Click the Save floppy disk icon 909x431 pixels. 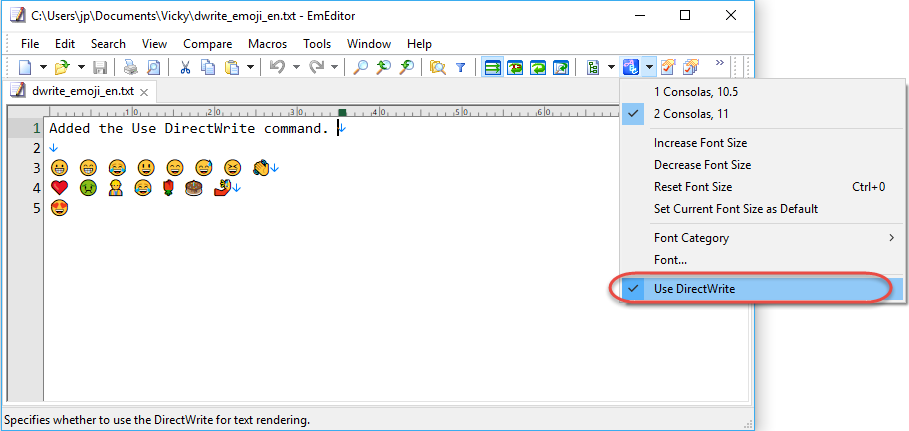click(100, 67)
